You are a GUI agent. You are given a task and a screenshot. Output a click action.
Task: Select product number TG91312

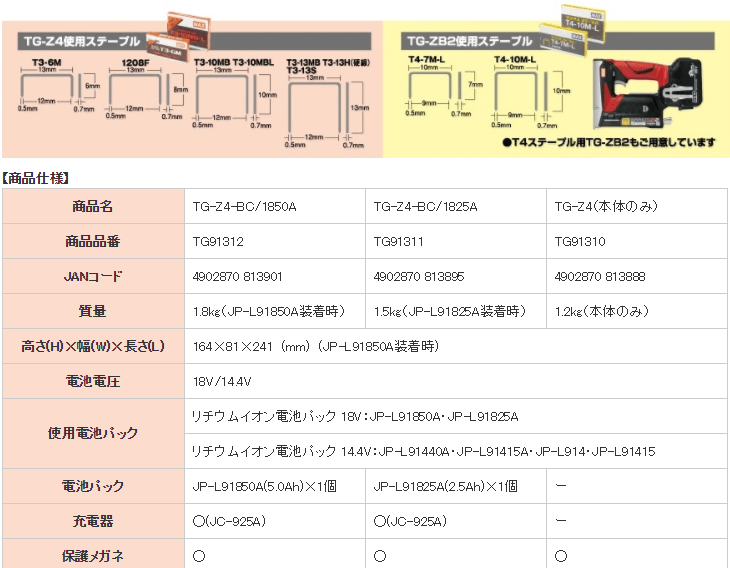[x=218, y=241]
